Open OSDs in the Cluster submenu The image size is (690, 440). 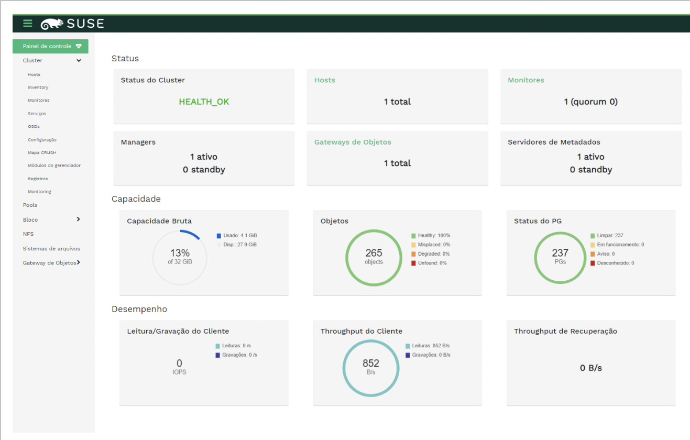point(36,127)
